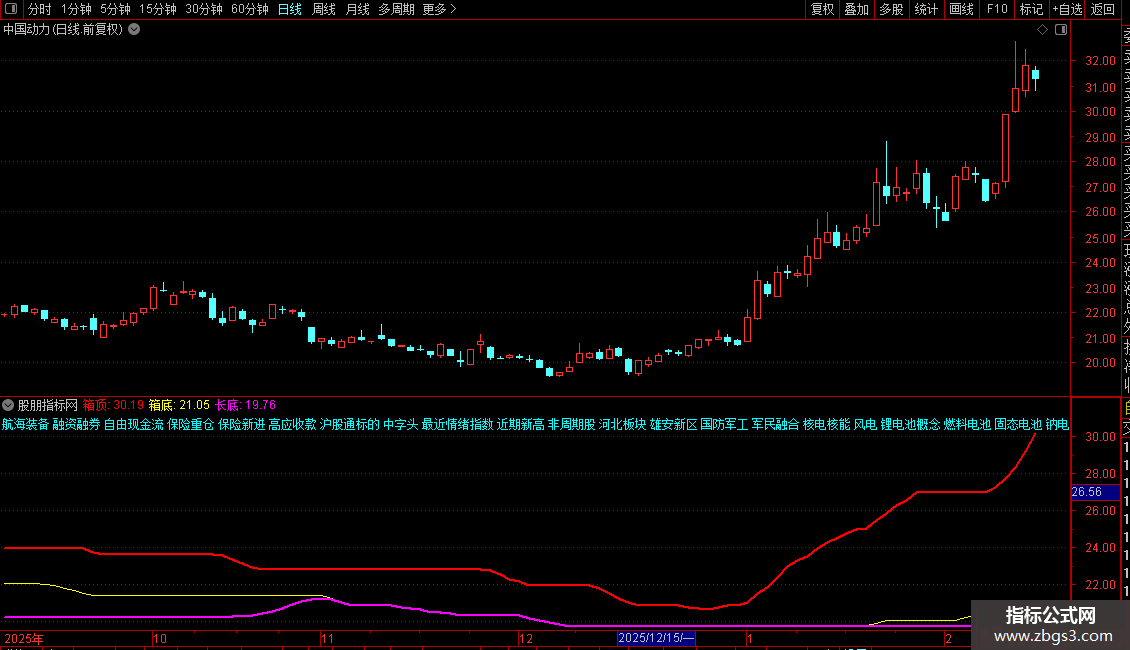Toggle the left sidebar panel icon

(x=11, y=9)
